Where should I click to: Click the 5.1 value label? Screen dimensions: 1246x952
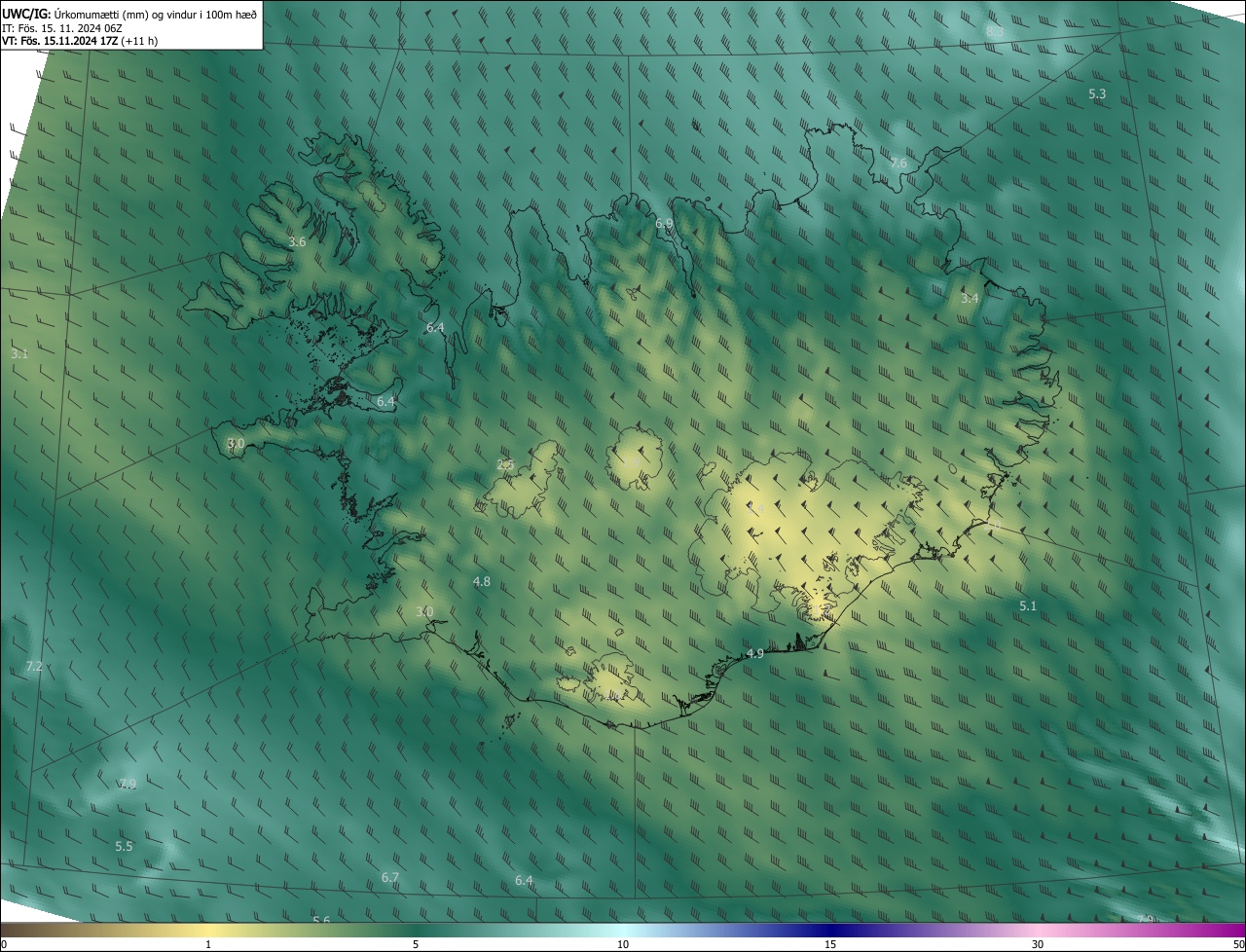(x=1028, y=606)
